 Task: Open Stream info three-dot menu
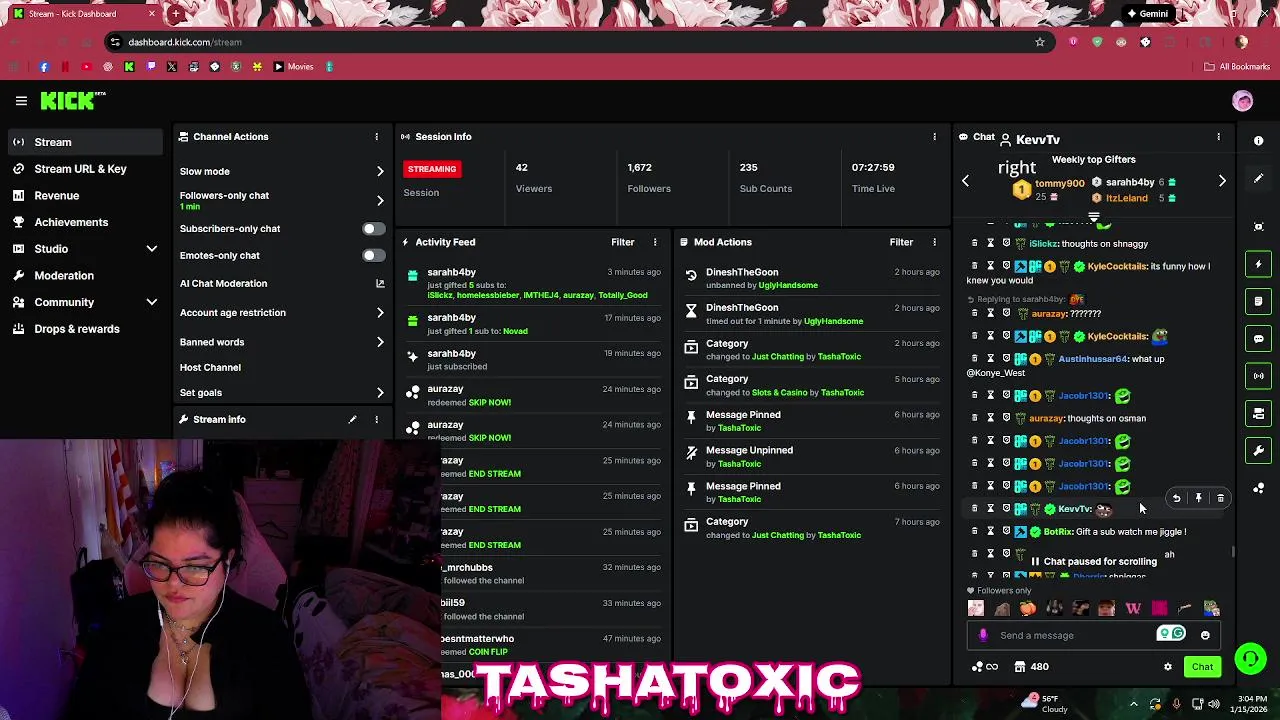tap(377, 420)
